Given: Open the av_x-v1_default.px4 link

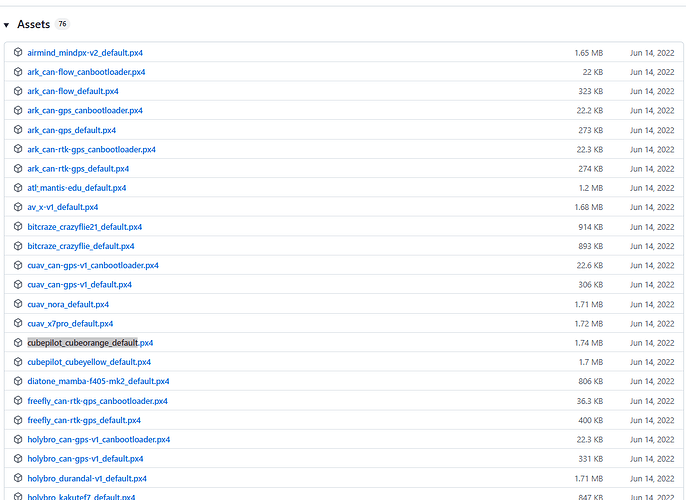Looking at the screenshot, I should coord(63,207).
